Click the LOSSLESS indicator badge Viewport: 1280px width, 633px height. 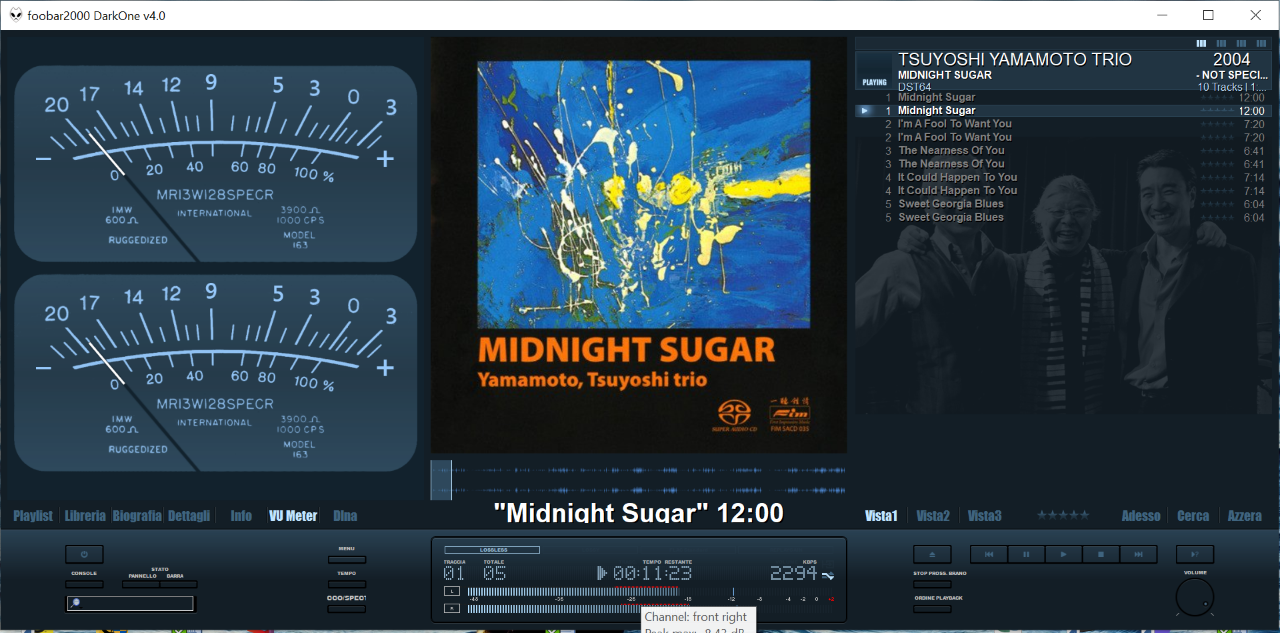492,550
